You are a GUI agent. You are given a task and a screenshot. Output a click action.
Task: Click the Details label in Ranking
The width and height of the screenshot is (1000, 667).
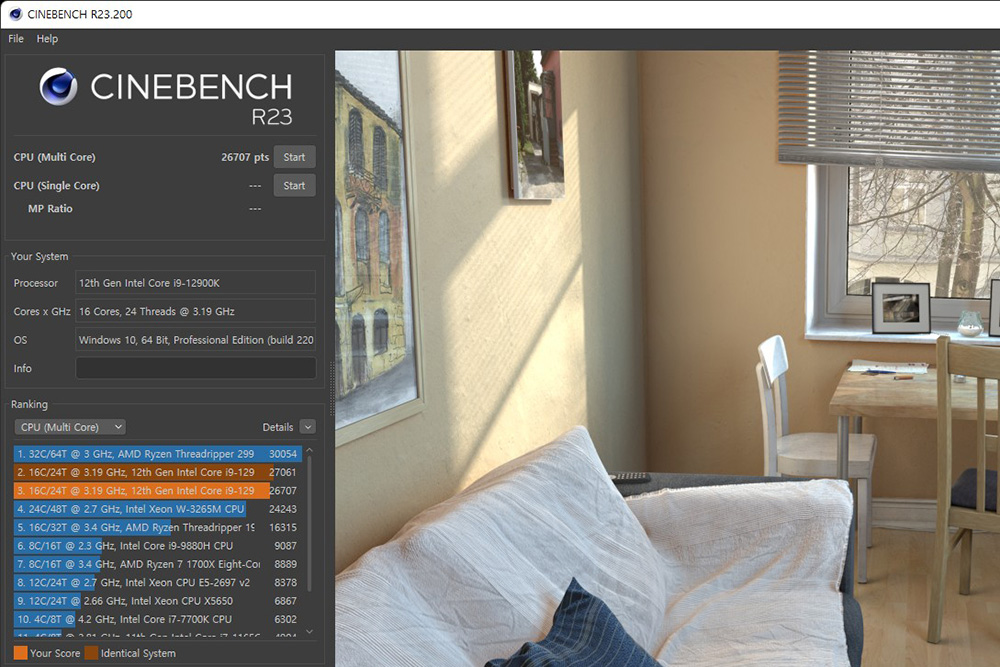(278, 427)
